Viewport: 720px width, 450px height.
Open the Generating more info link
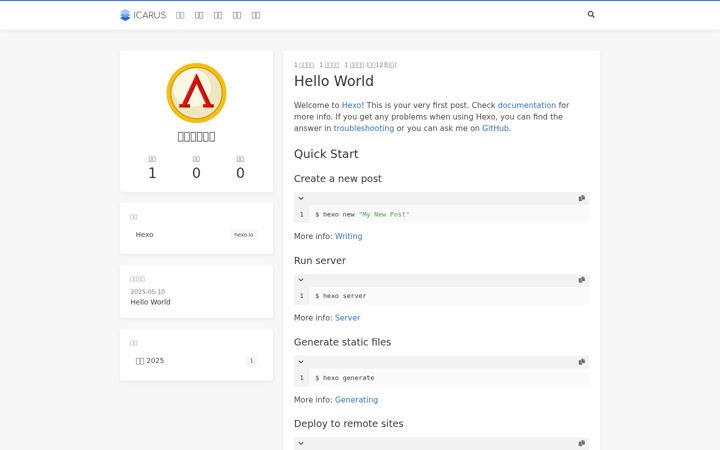point(356,399)
